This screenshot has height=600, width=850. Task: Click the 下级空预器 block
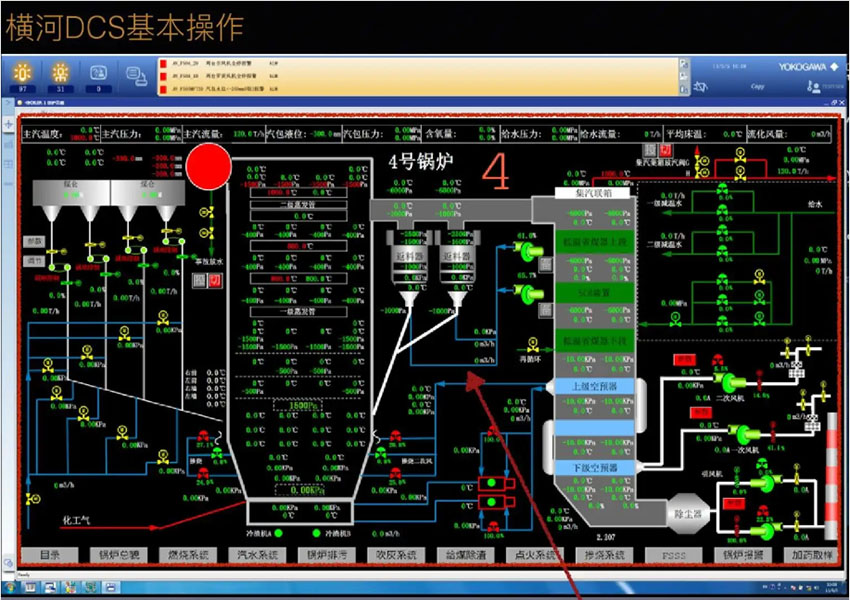[x=595, y=467]
